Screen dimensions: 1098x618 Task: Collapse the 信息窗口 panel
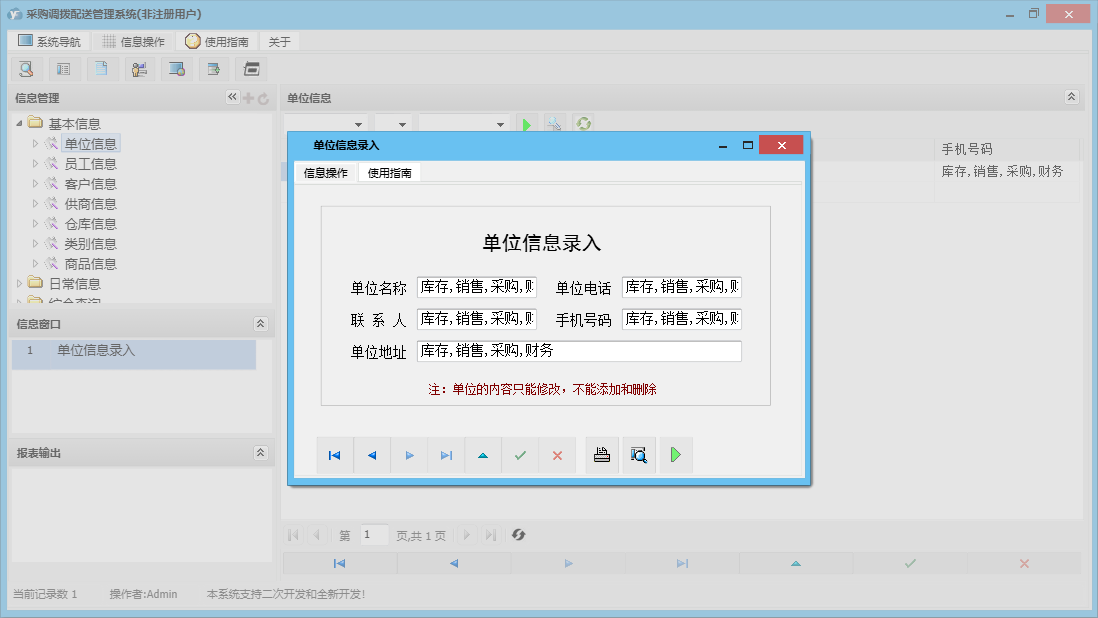pyautogui.click(x=260, y=324)
